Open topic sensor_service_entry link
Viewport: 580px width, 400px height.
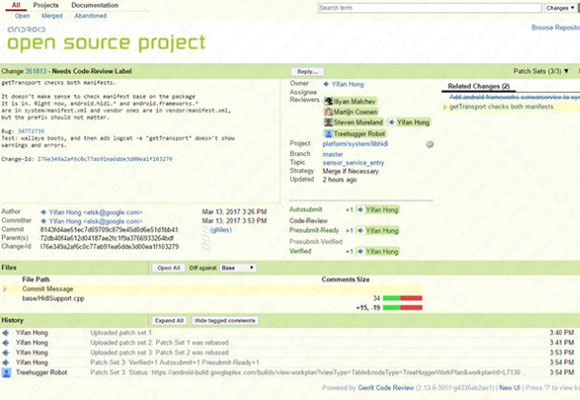[x=353, y=163]
